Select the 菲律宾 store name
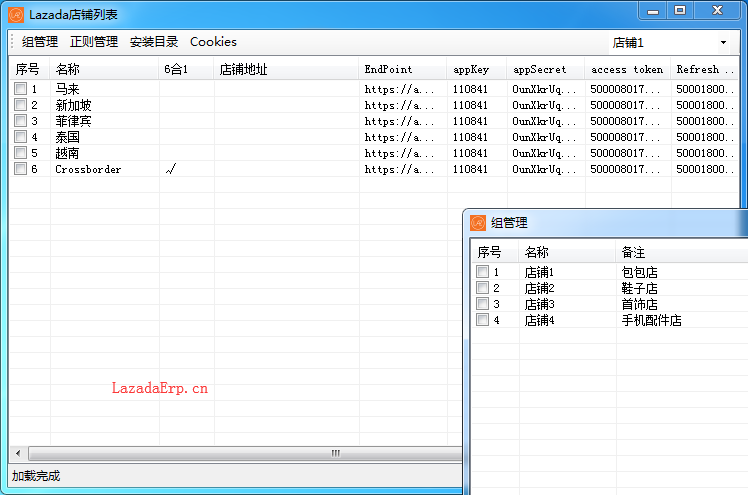Image resolution: width=748 pixels, height=495 pixels. [x=73, y=121]
